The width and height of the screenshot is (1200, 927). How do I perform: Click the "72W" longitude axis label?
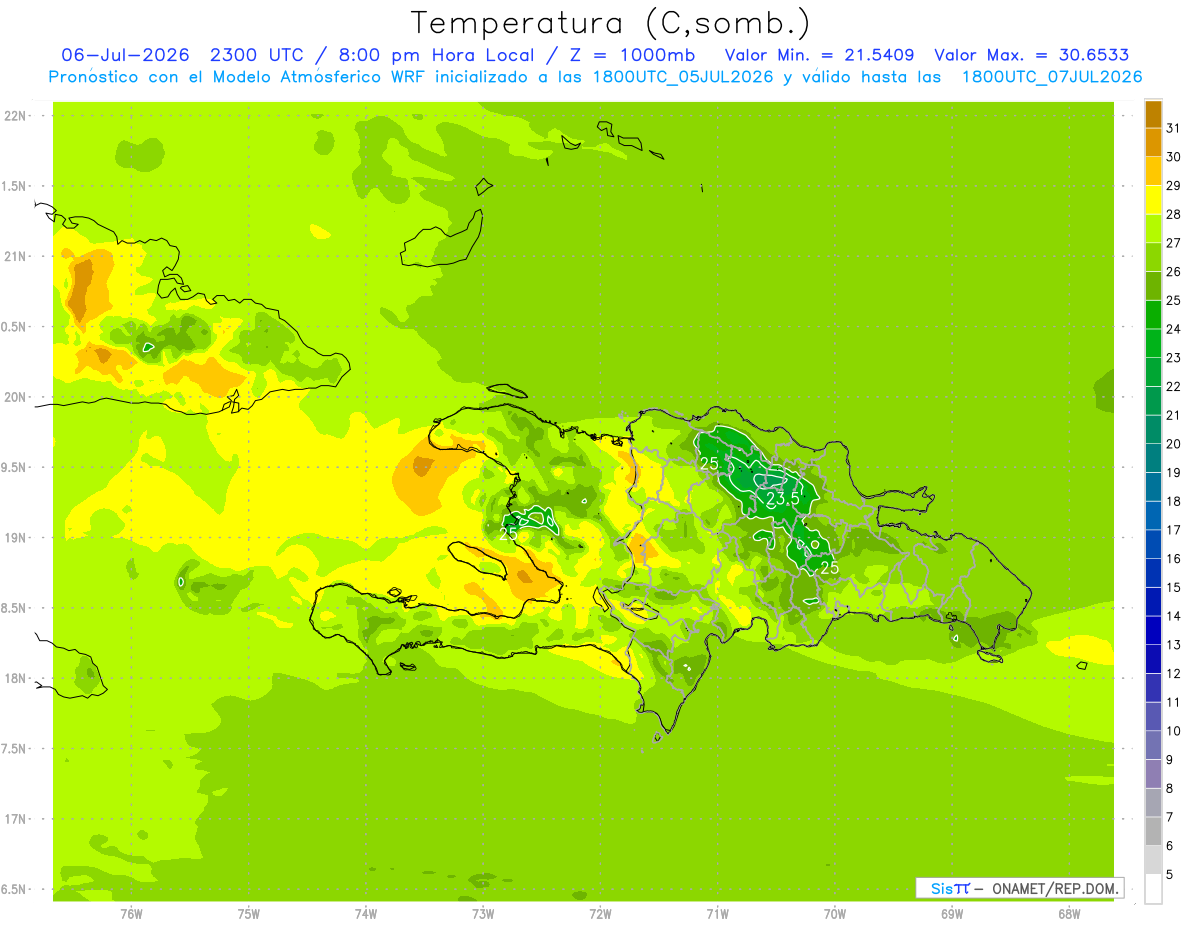(600, 913)
